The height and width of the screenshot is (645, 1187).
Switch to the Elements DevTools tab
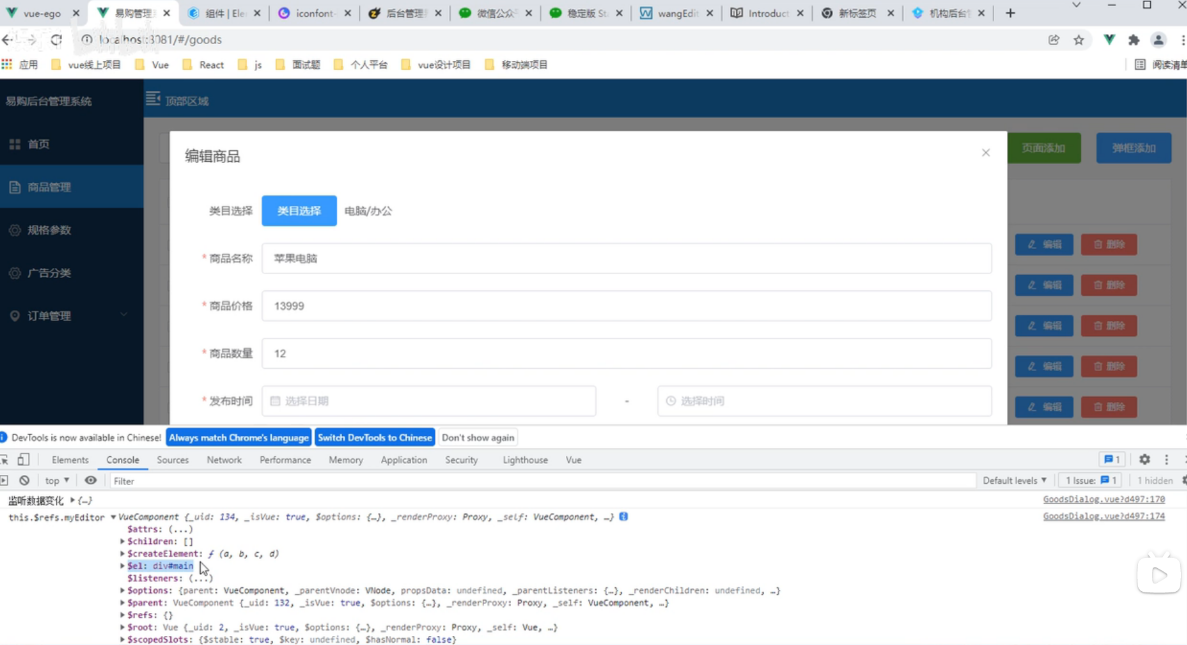point(70,460)
